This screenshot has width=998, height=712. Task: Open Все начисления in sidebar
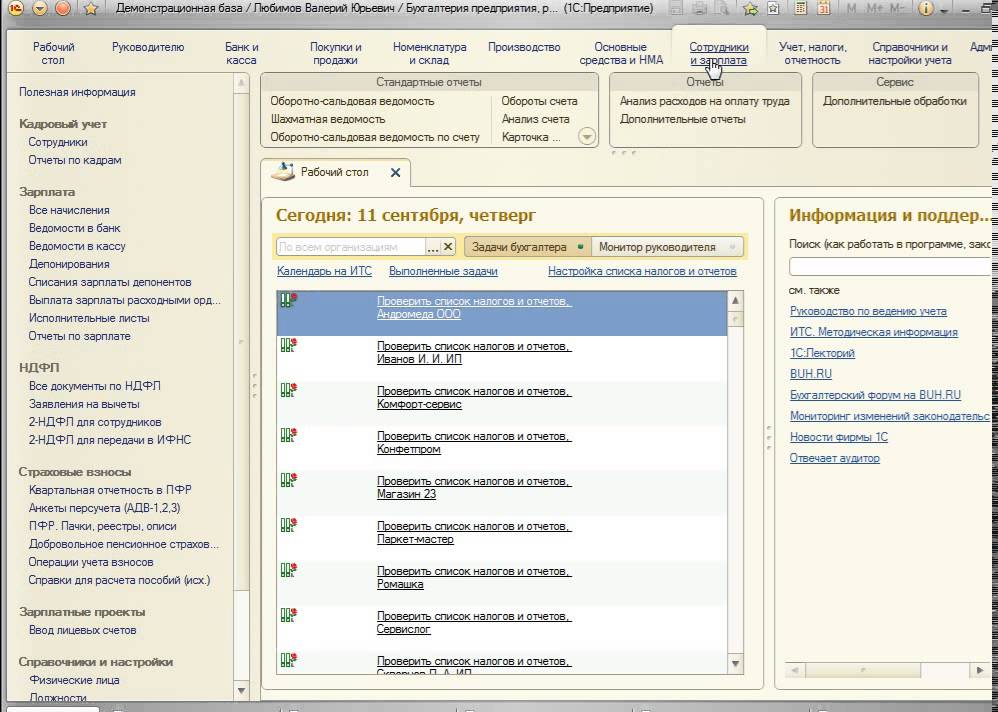69,210
